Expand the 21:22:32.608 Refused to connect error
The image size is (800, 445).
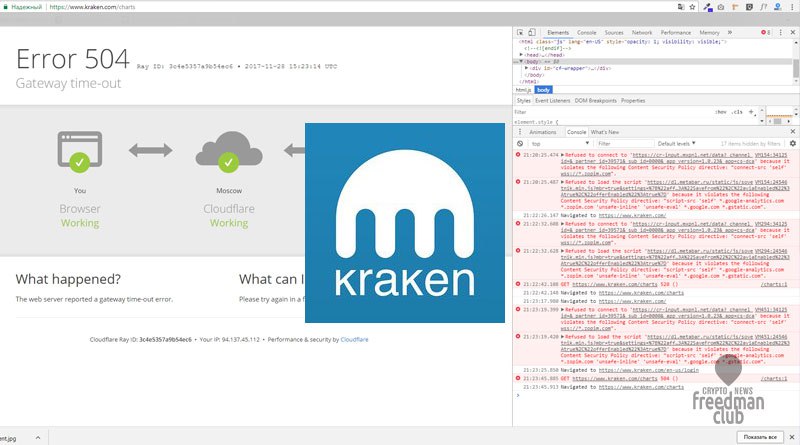tap(562, 224)
